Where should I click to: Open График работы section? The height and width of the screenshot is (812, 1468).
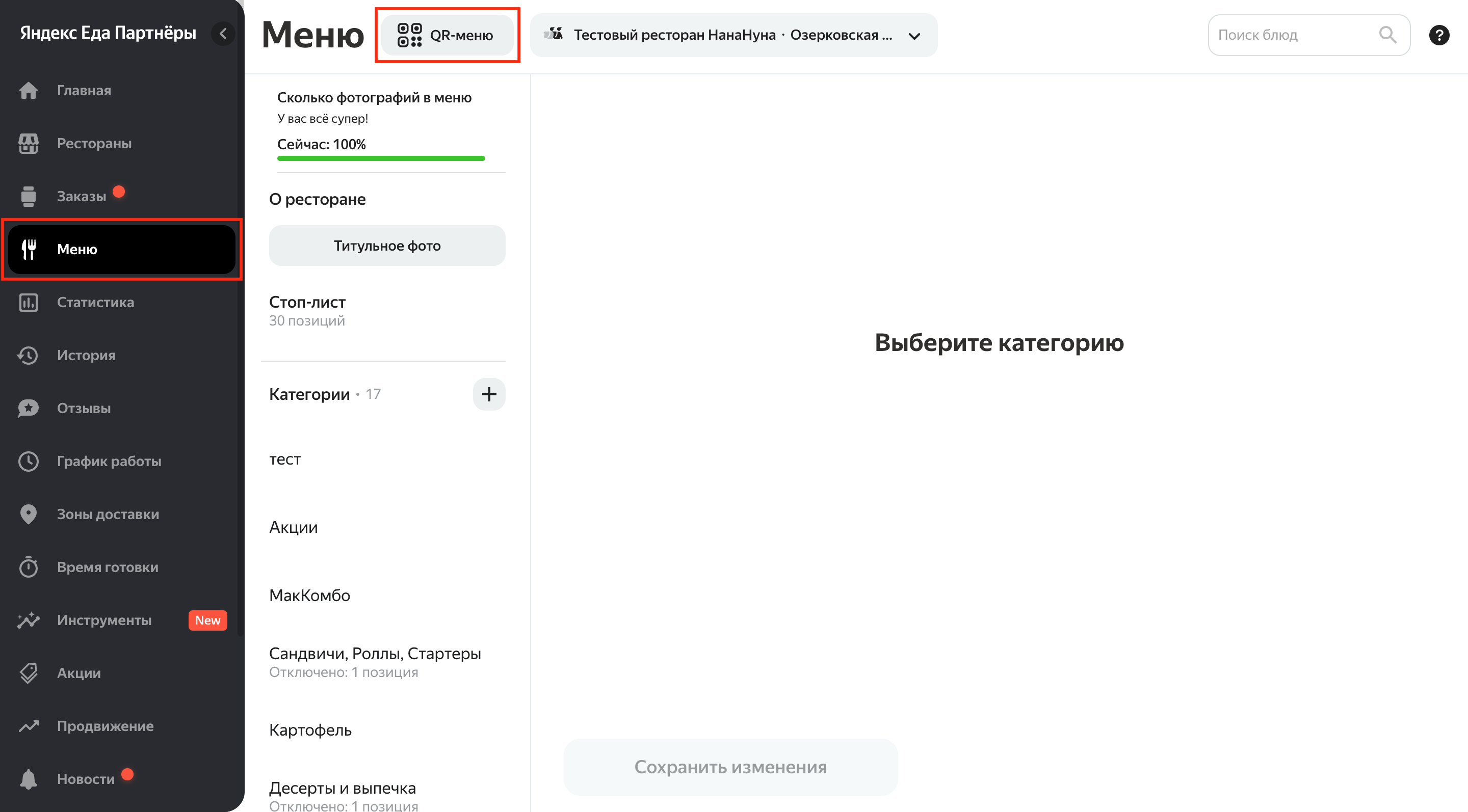coord(121,461)
